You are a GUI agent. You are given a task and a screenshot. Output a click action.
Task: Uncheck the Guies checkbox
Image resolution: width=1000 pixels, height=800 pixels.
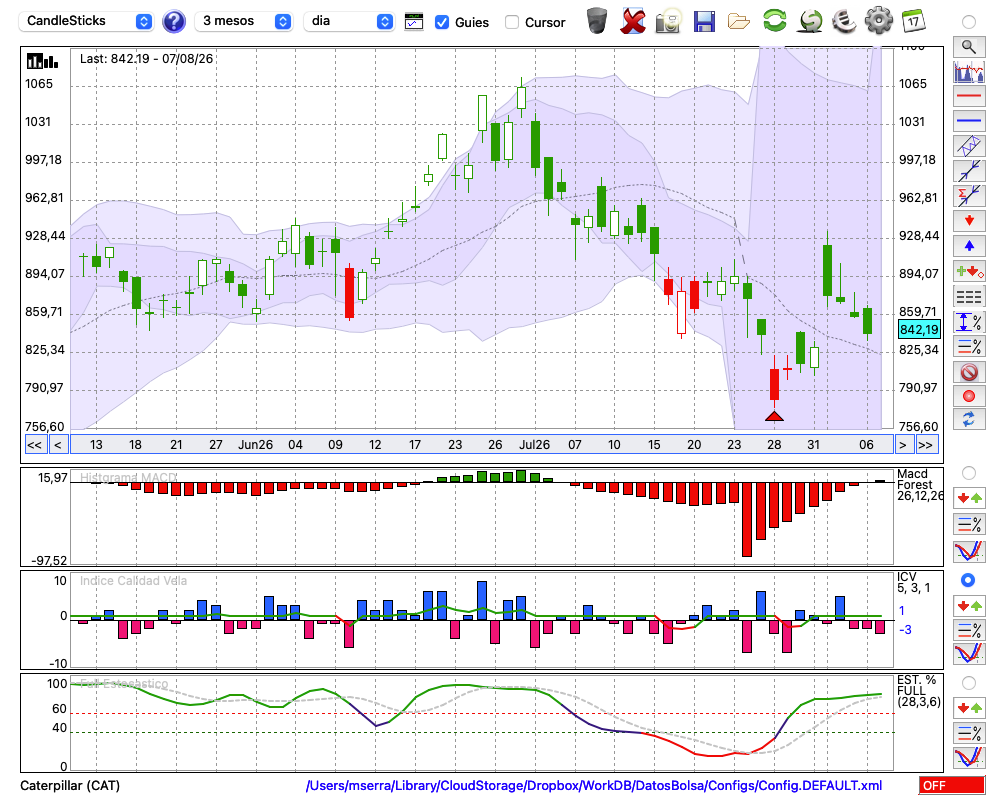[441, 22]
